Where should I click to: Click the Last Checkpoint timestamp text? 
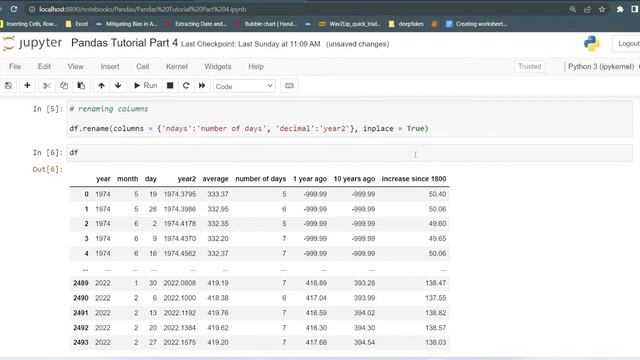coord(250,44)
